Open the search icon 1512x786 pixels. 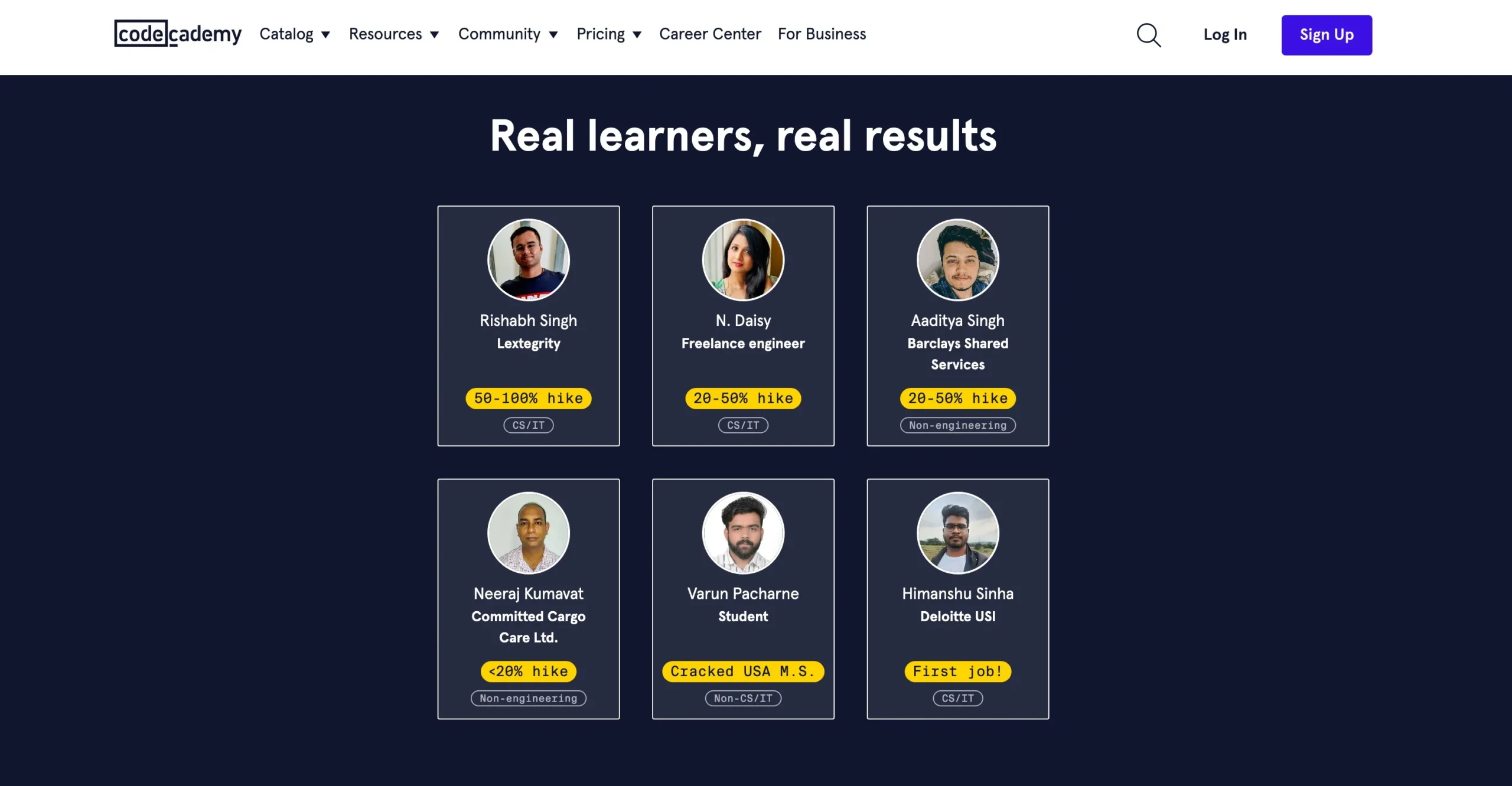click(x=1149, y=35)
